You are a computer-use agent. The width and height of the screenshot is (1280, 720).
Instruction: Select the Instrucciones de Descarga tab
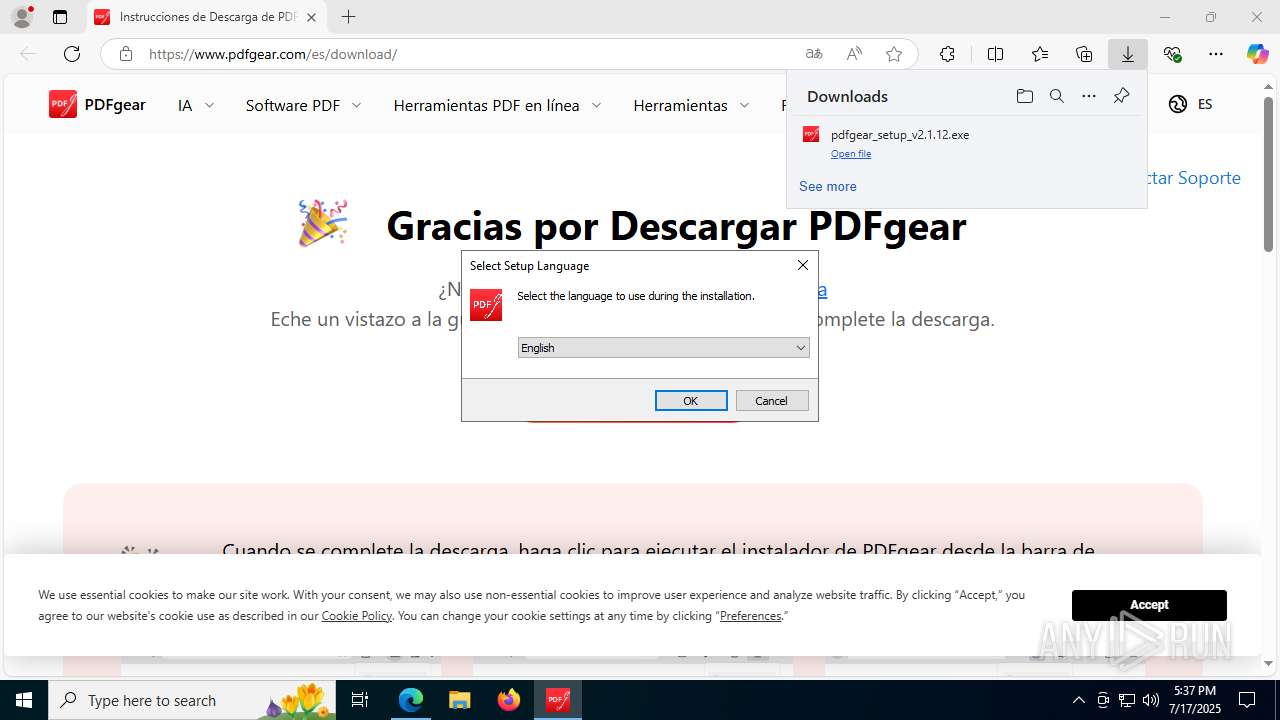(207, 17)
